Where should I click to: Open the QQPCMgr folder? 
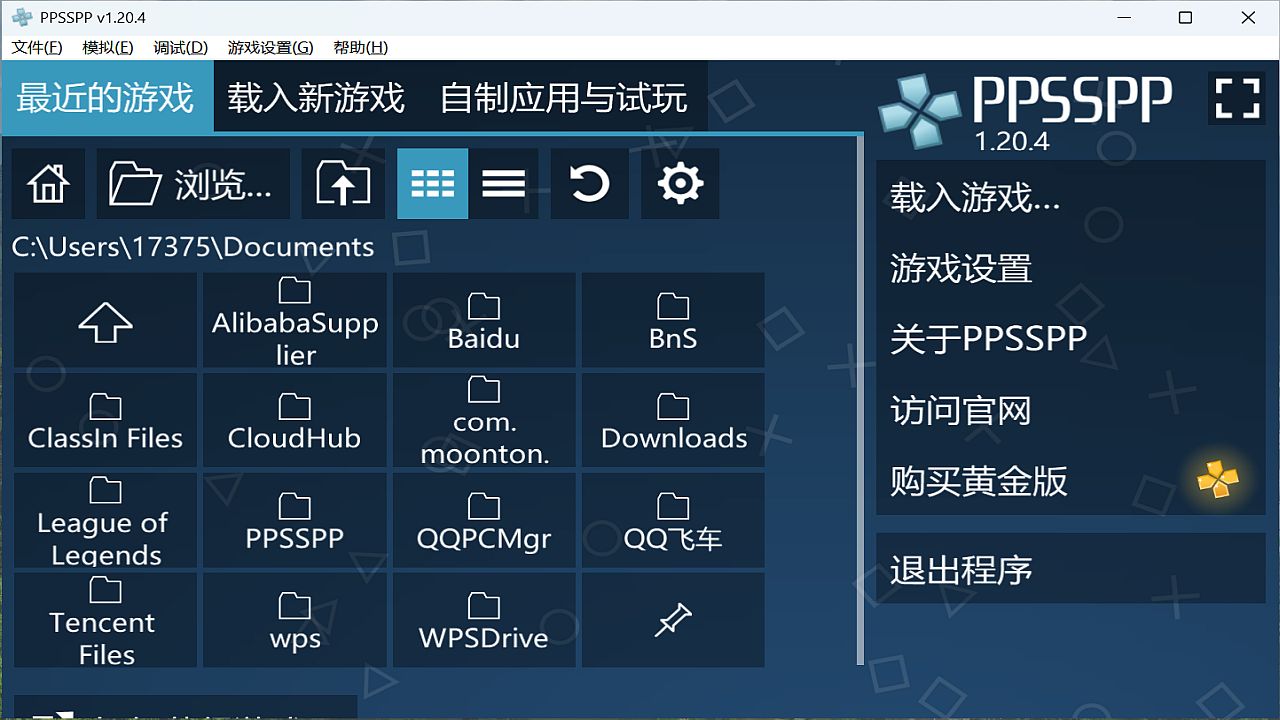pyautogui.click(x=484, y=520)
